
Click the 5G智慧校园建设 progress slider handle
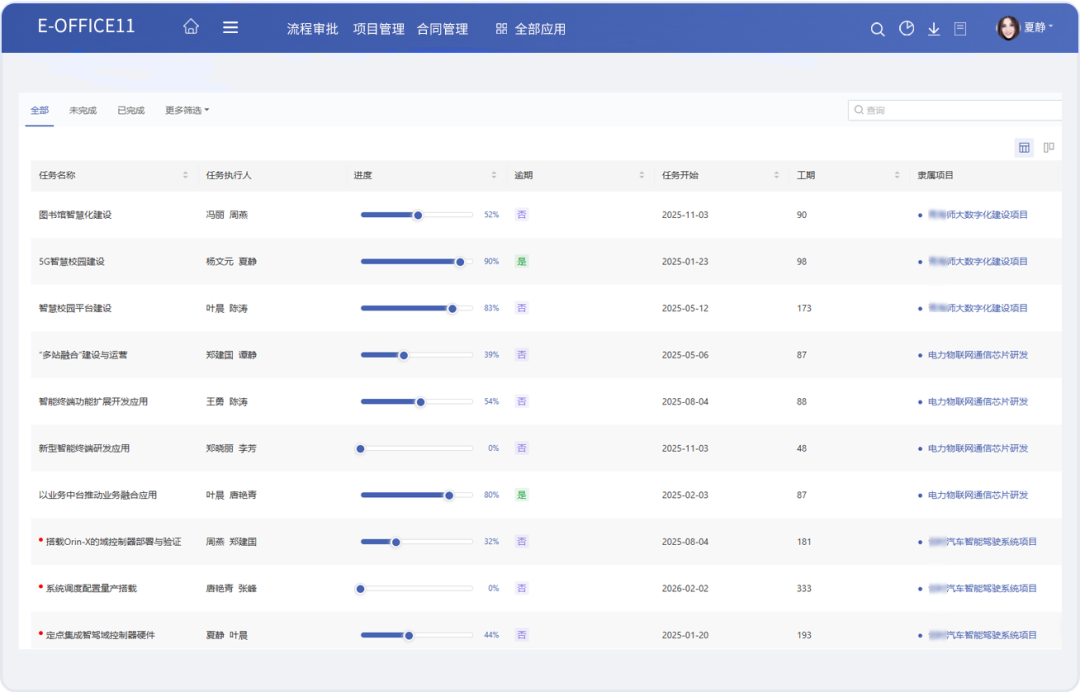click(x=460, y=262)
